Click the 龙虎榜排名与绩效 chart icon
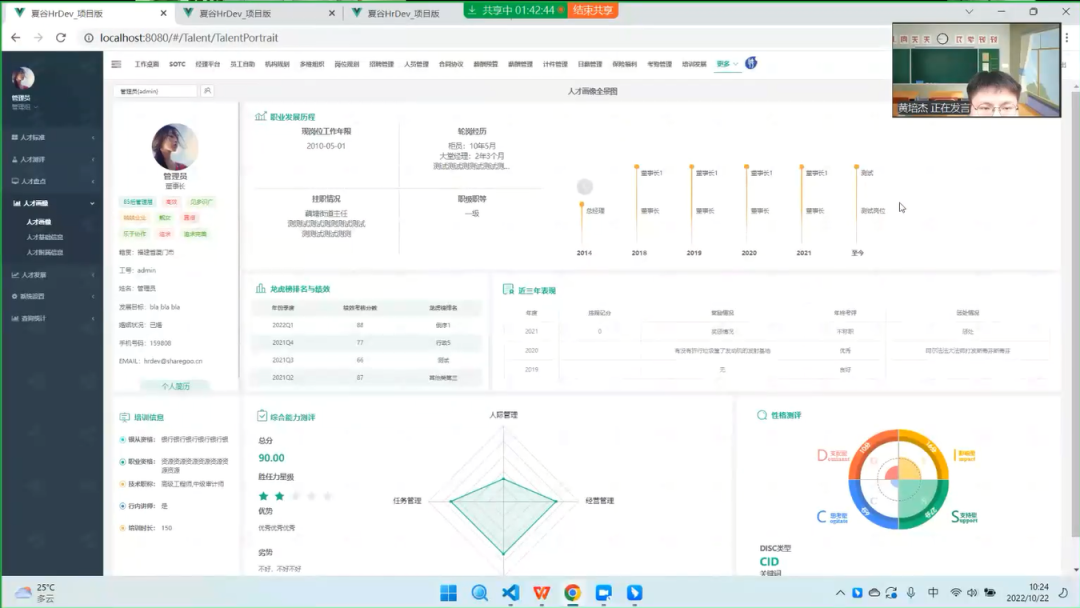1080x608 pixels. [260, 289]
